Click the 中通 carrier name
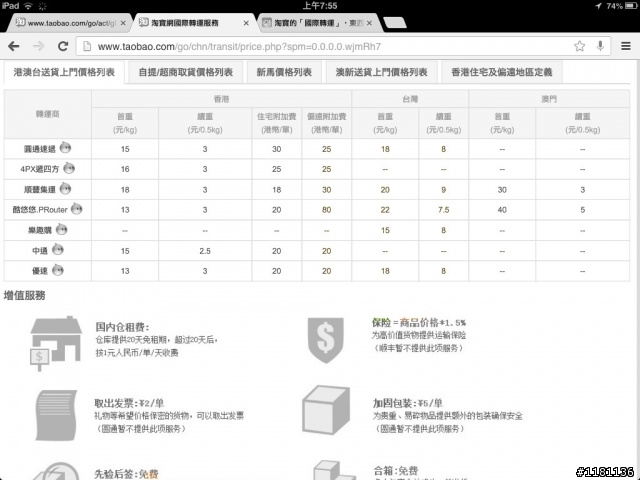This screenshot has height=480, width=640. (40, 251)
